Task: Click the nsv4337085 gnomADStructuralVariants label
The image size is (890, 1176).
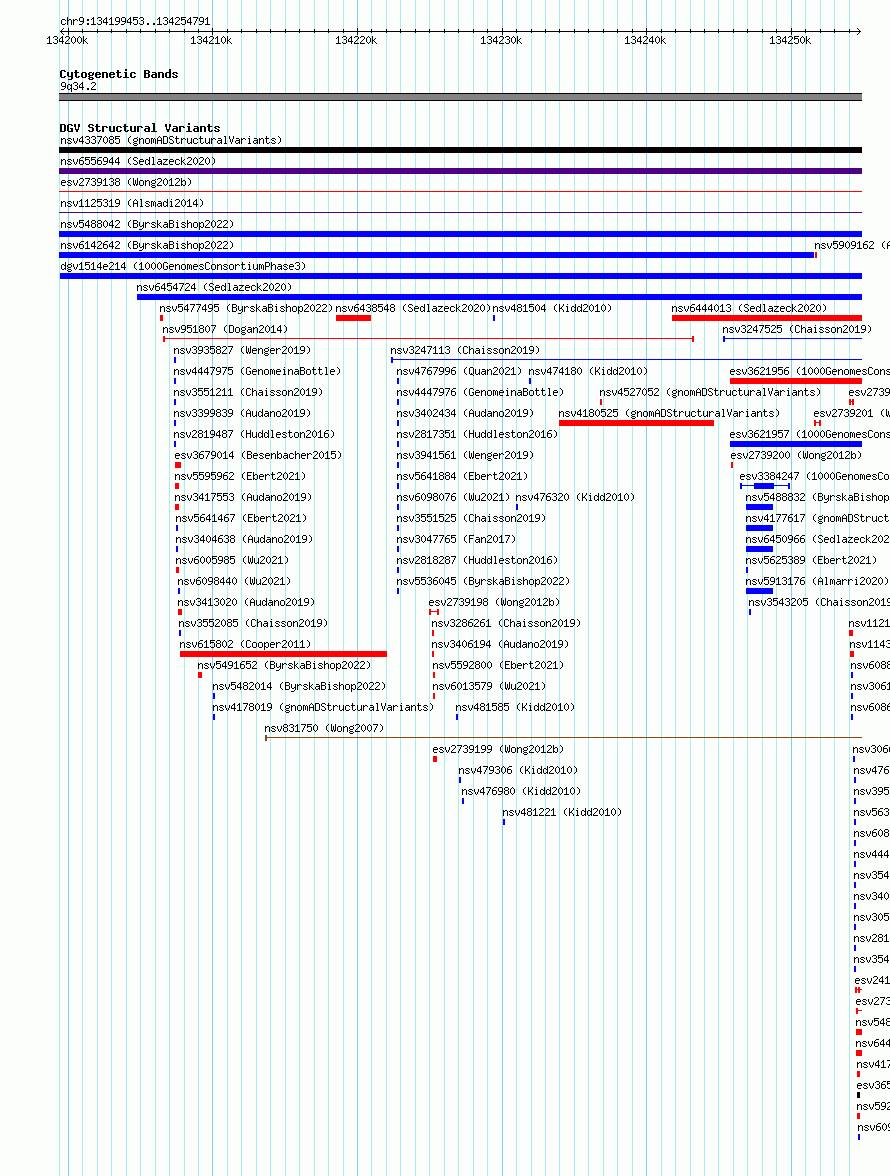Action: [x=171, y=140]
